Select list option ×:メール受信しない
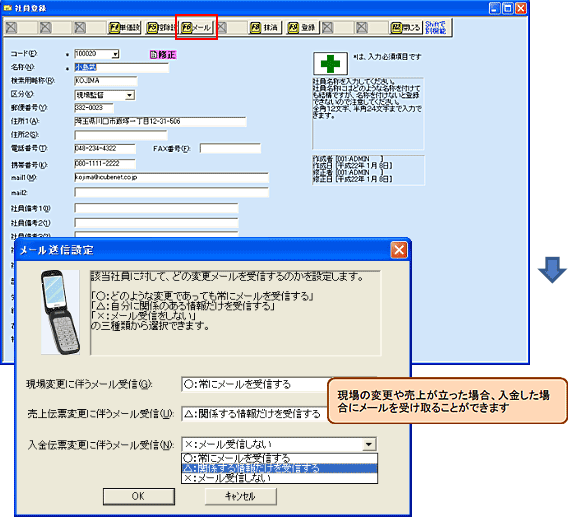 click(280, 478)
